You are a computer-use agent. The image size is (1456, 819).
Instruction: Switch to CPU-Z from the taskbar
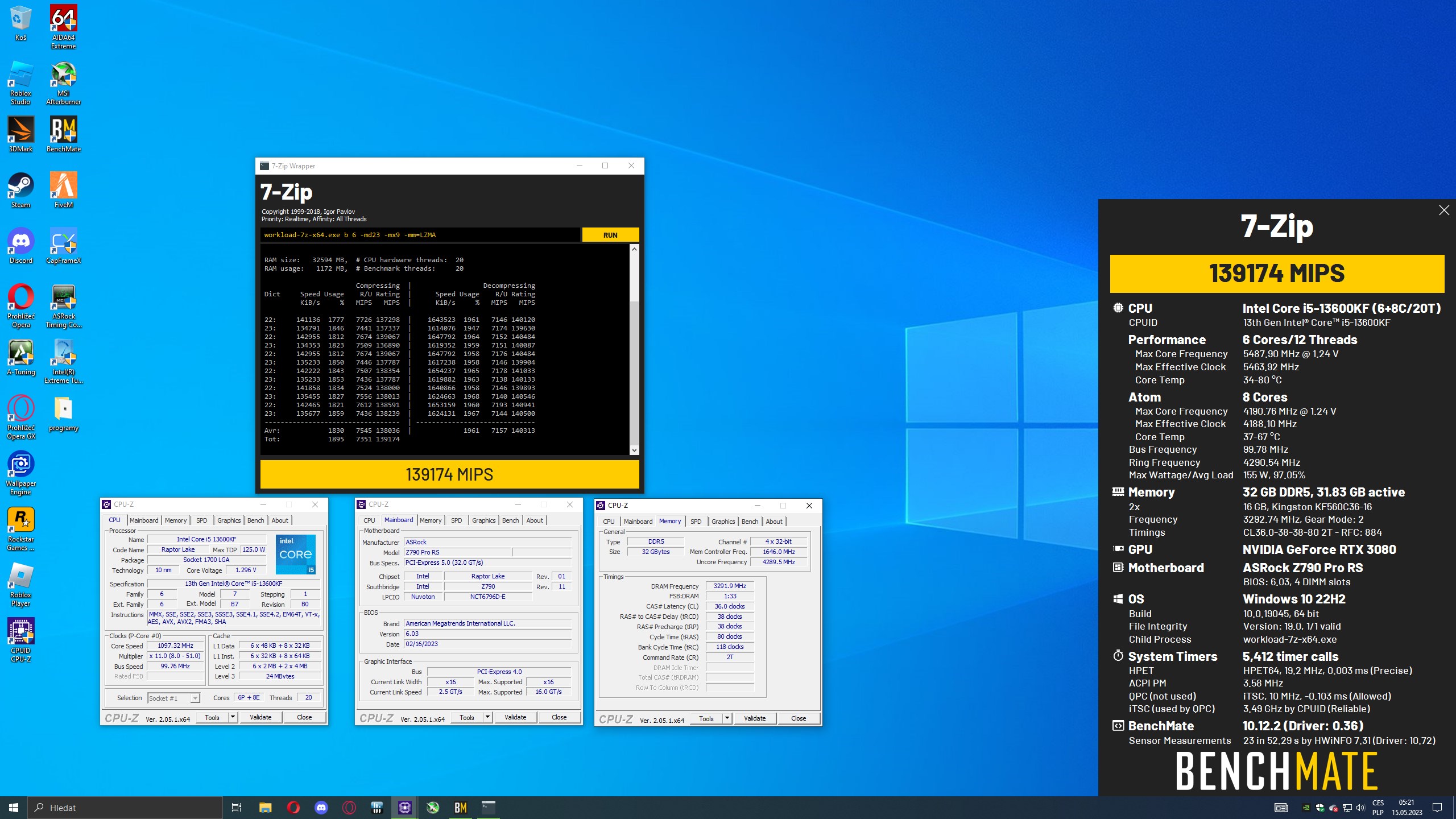405,808
